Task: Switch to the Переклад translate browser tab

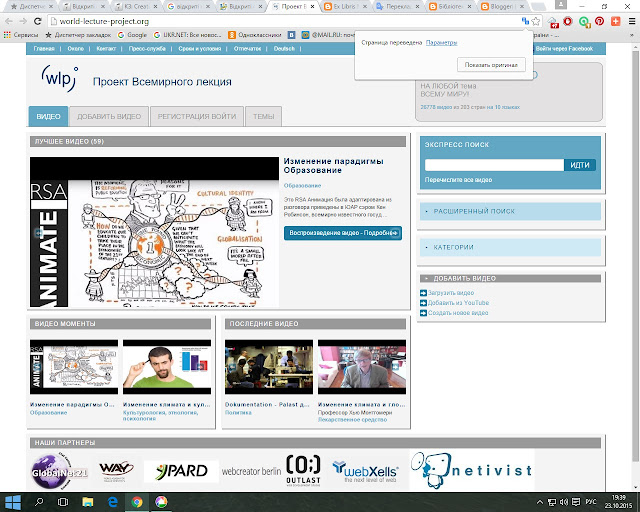Action: (398, 7)
